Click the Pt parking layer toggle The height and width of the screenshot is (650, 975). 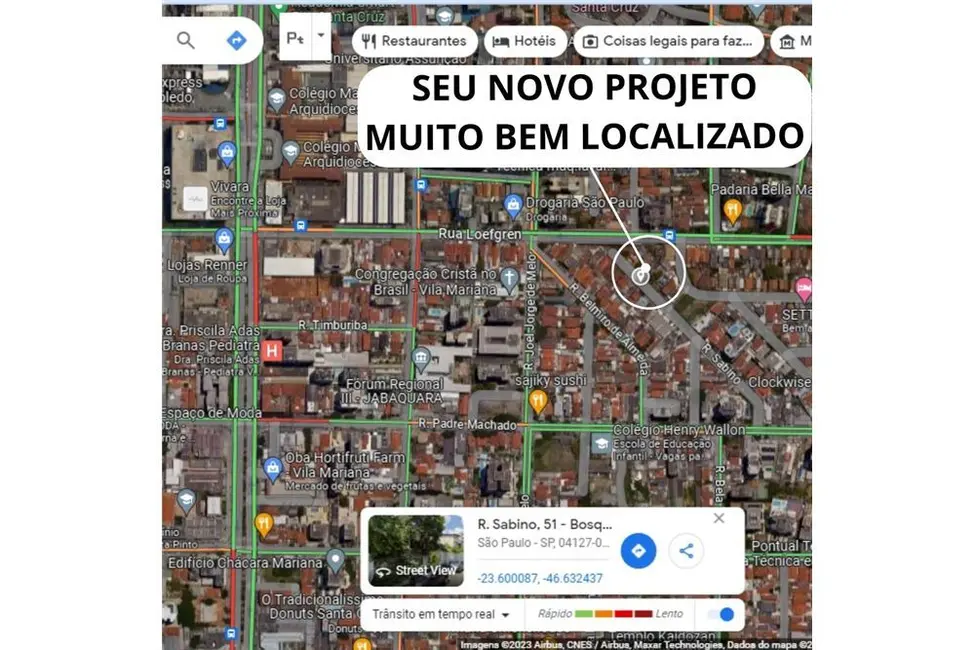click(294, 37)
